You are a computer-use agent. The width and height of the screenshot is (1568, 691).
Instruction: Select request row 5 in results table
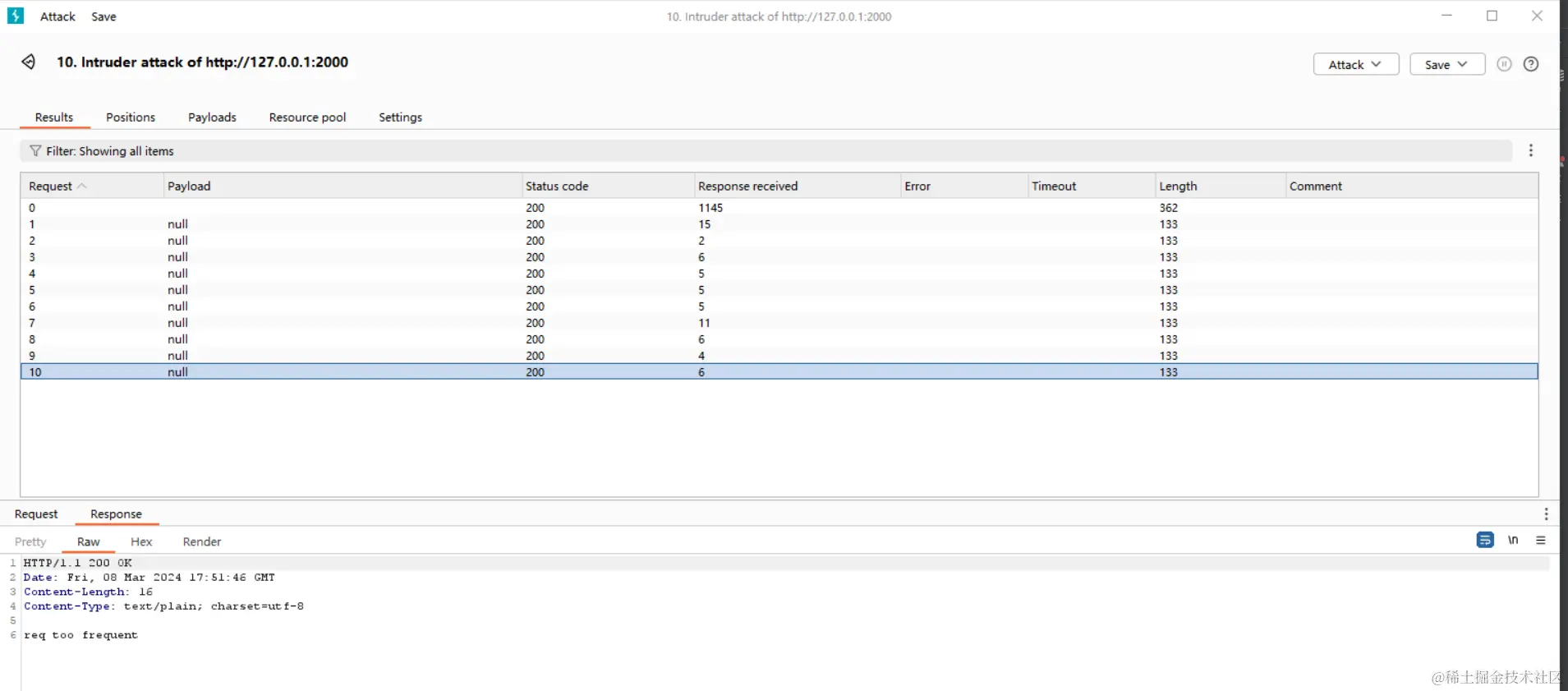[779, 290]
